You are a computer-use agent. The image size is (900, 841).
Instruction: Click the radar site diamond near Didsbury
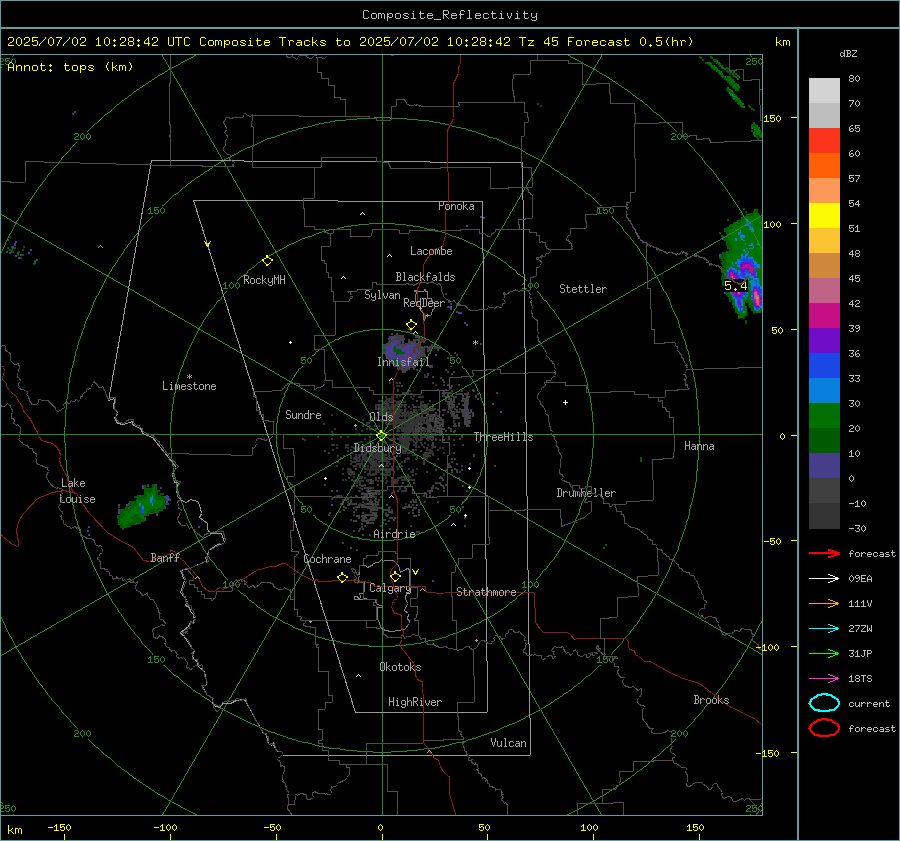(381, 436)
